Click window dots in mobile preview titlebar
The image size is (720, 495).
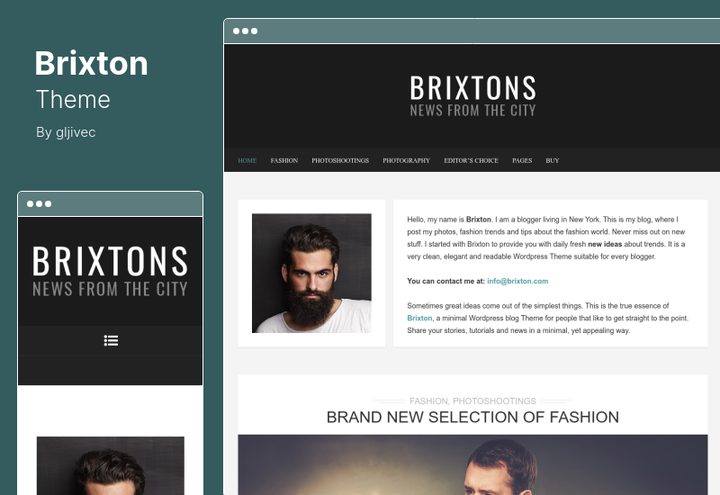click(x=39, y=204)
